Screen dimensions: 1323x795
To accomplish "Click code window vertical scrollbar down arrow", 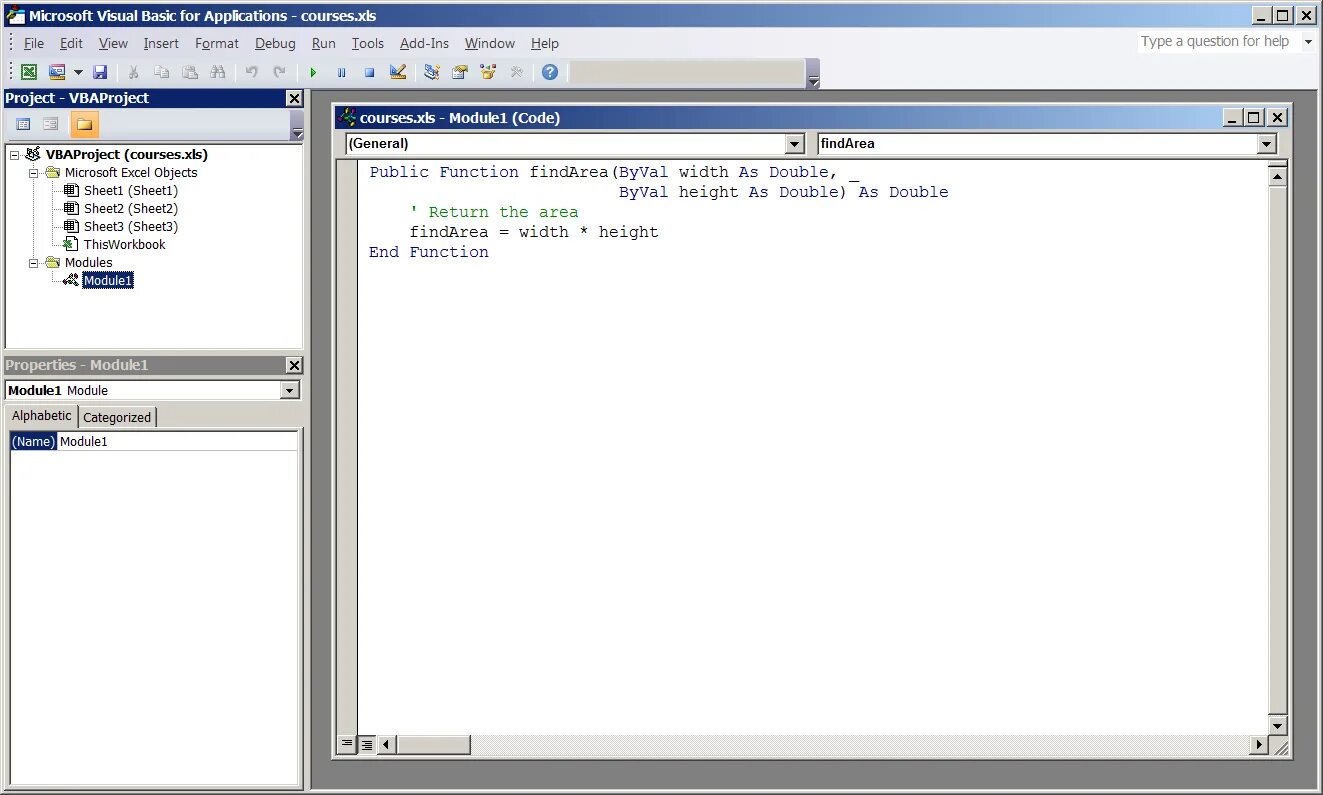I will 1277,726.
